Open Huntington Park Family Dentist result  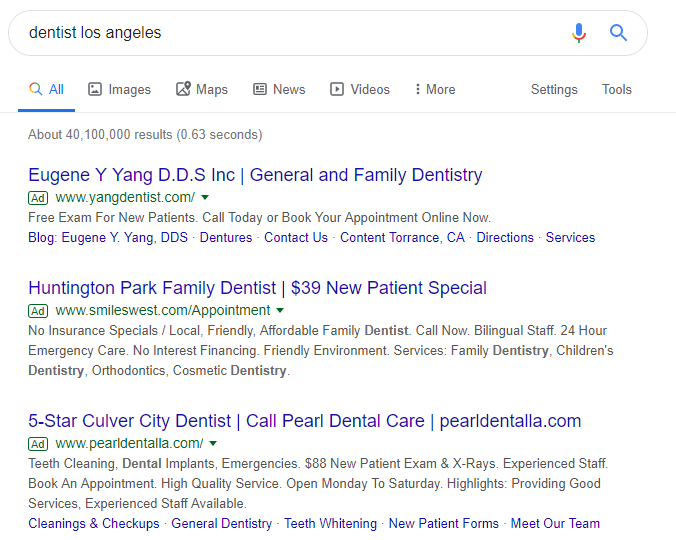(x=257, y=288)
